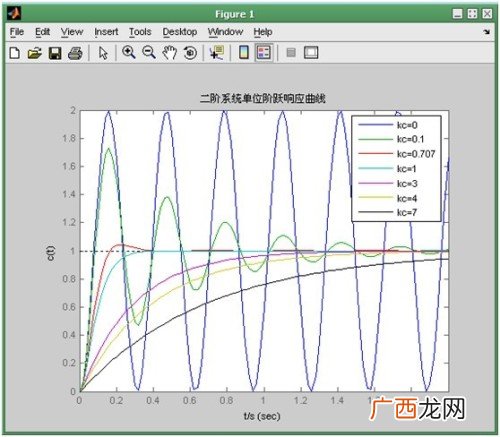Image resolution: width=500 pixels, height=437 pixels.
Task: Click the kc=0 legend entry
Action: [x=388, y=125]
